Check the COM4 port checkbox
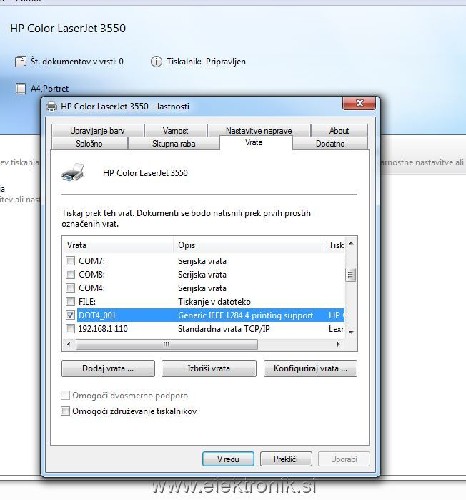The width and height of the screenshot is (466, 500). (70, 288)
